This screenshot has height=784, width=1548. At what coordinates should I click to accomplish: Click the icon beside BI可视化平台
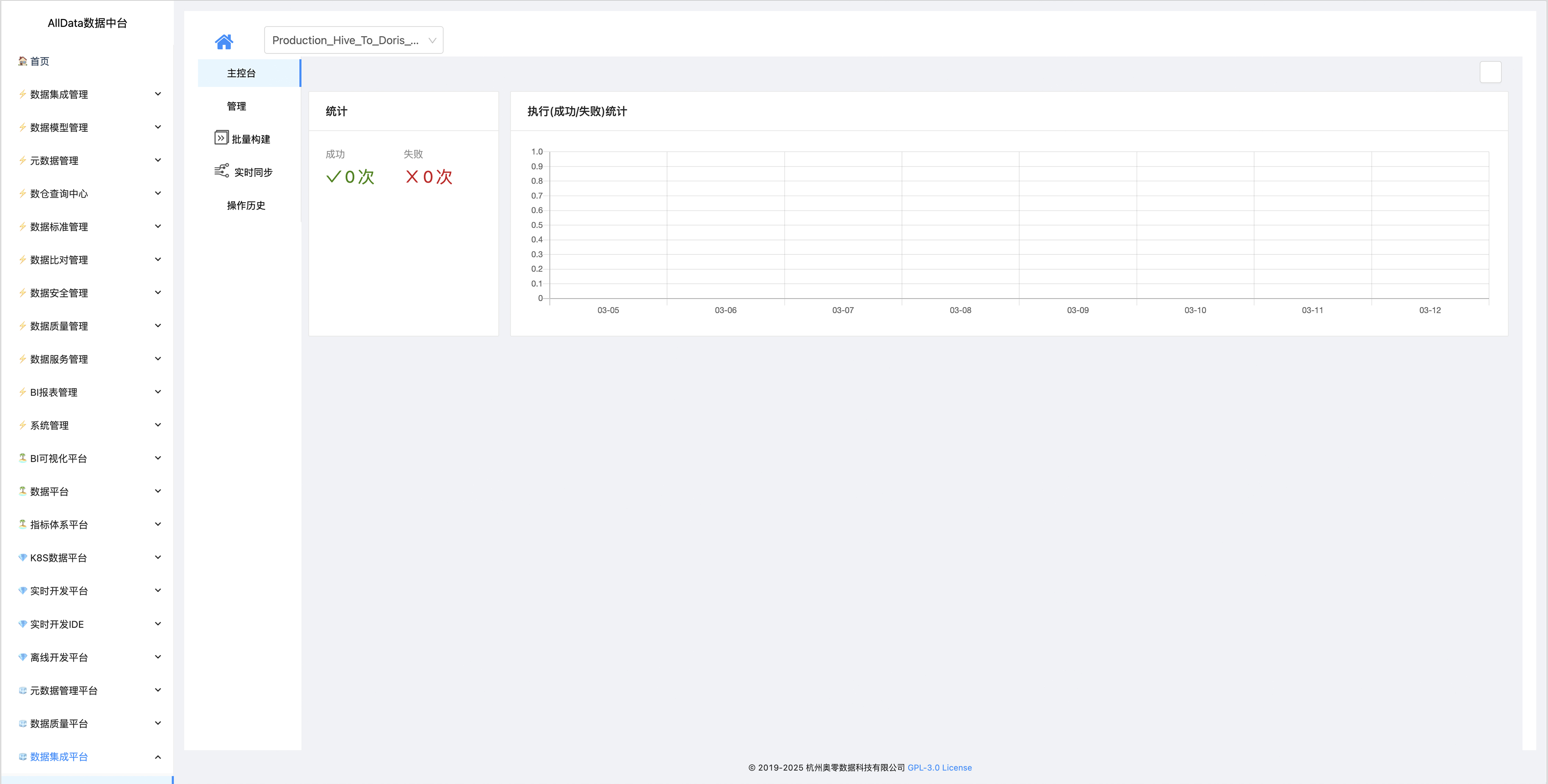tap(23, 458)
